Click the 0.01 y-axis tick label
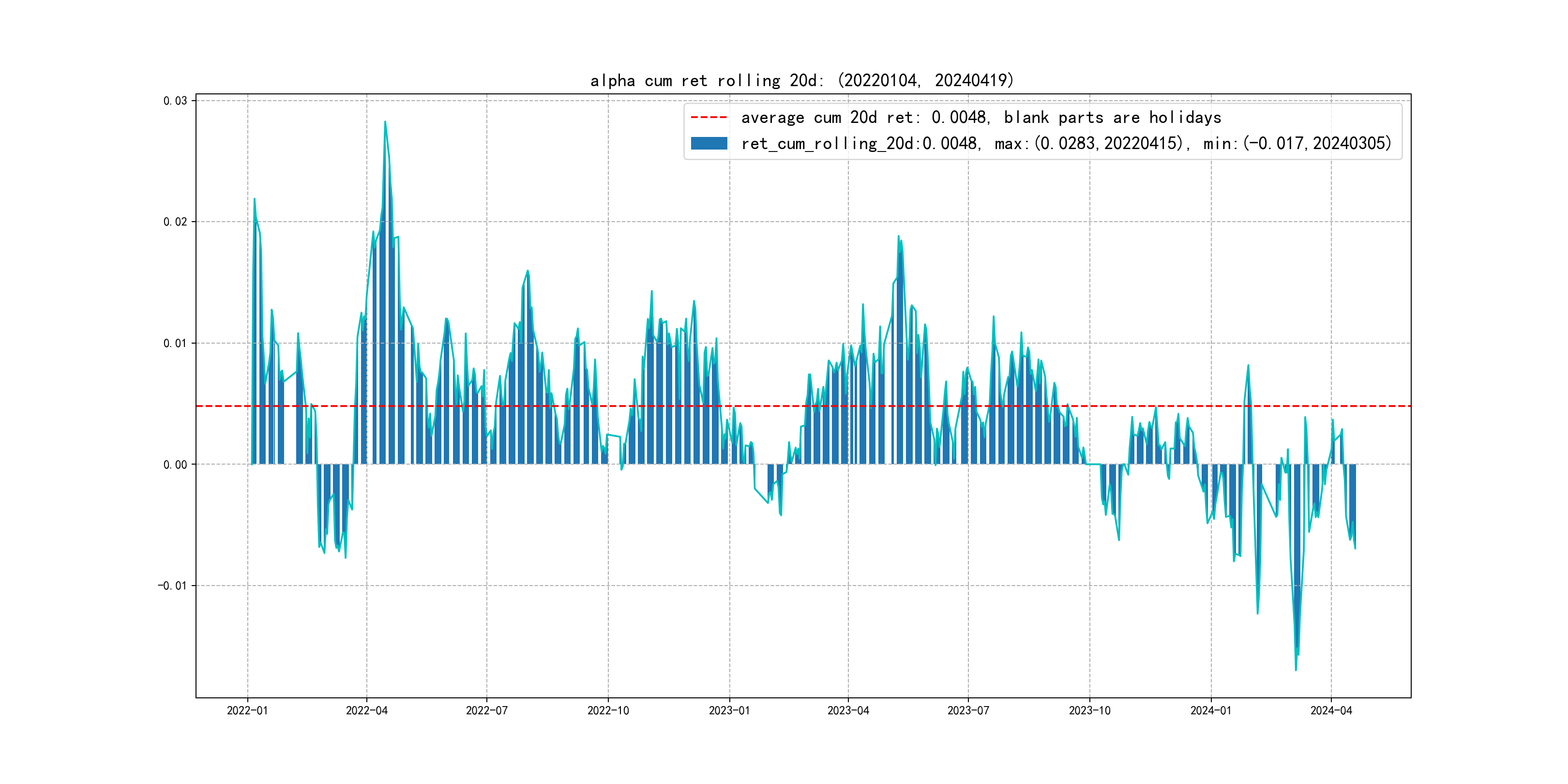1568x784 pixels. point(175,343)
